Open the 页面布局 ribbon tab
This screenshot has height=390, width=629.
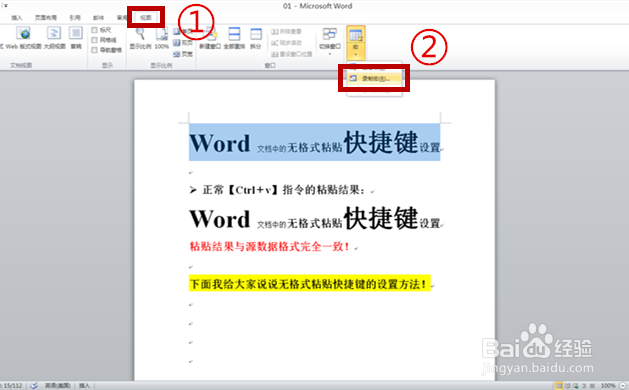[x=46, y=18]
